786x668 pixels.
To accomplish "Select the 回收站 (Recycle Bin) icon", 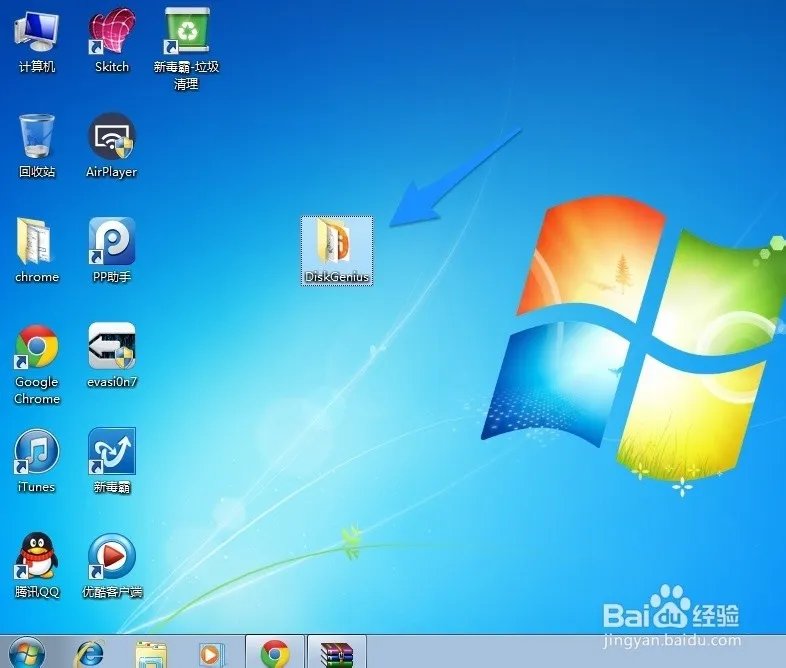I will coord(37,138).
